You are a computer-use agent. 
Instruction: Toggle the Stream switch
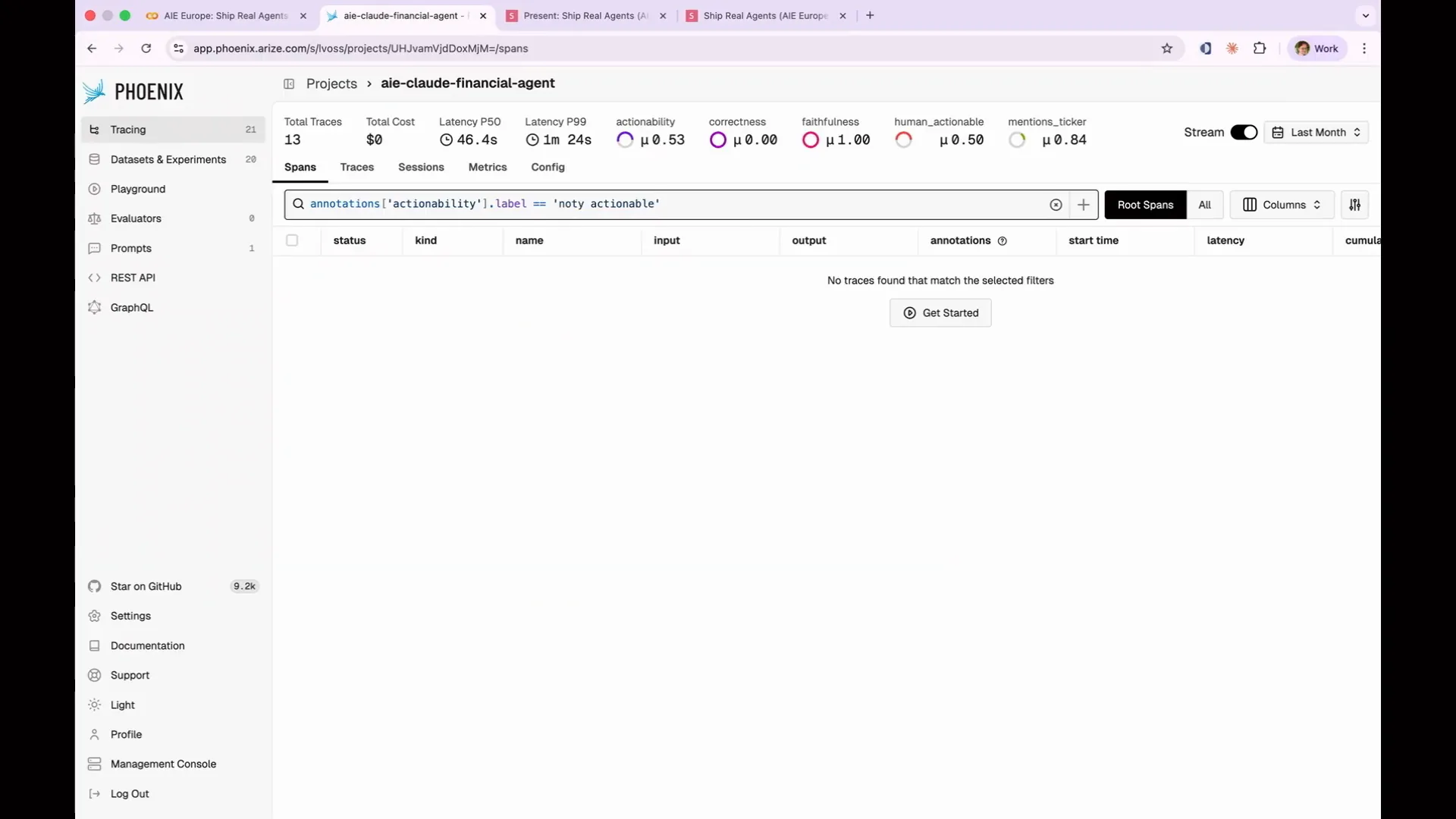(1244, 132)
